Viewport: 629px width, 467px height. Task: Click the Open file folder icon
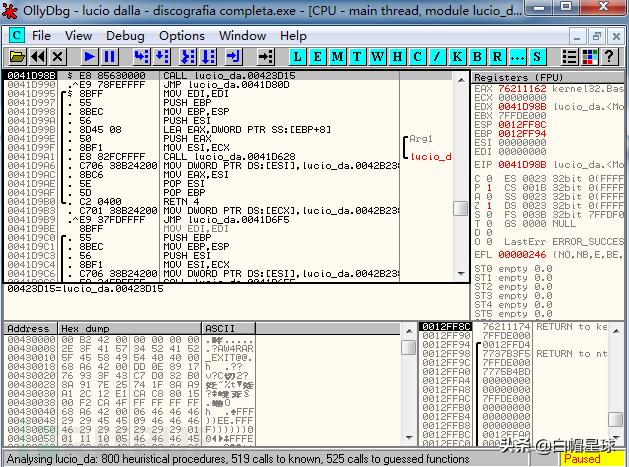tap(17, 57)
